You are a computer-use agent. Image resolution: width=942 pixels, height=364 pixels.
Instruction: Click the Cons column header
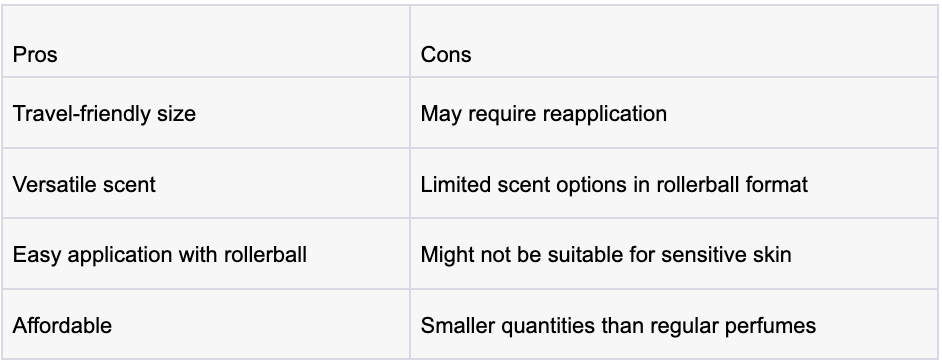click(x=674, y=41)
